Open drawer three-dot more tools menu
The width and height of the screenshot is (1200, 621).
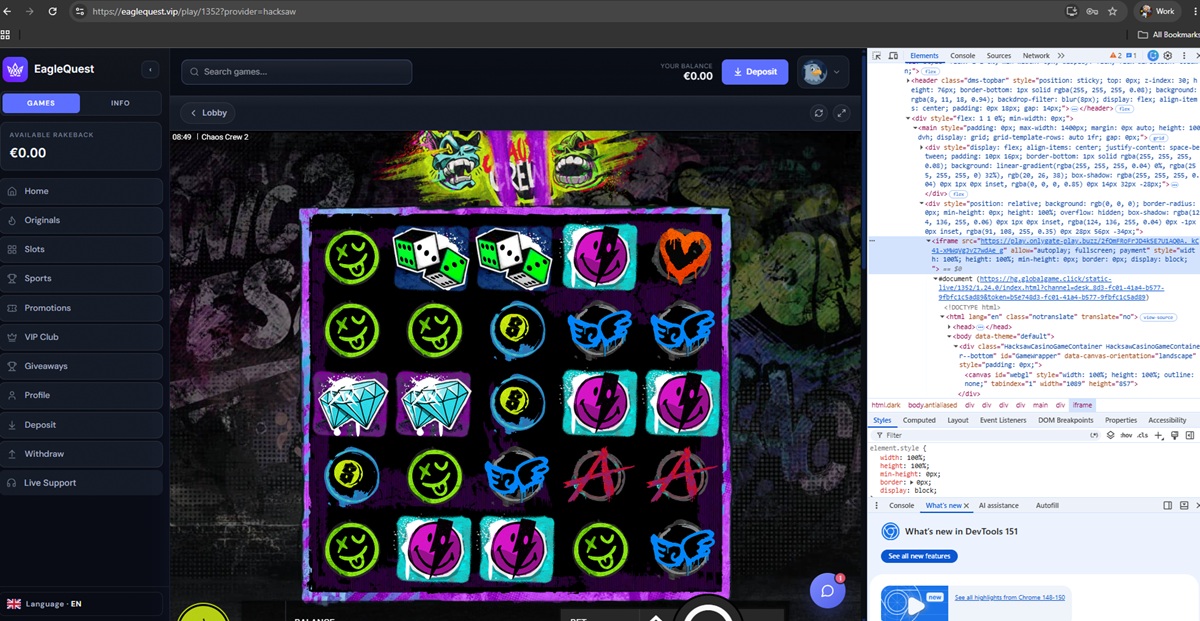877,506
